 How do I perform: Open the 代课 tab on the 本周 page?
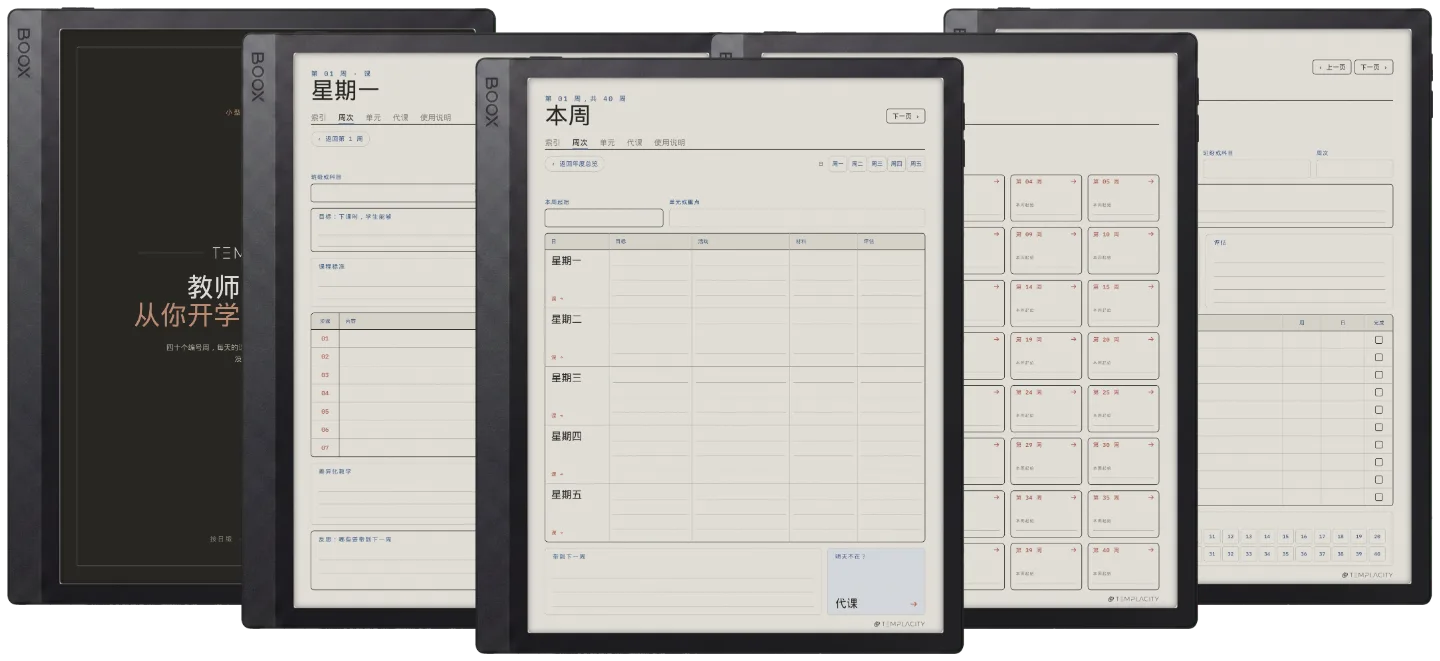[x=635, y=142]
